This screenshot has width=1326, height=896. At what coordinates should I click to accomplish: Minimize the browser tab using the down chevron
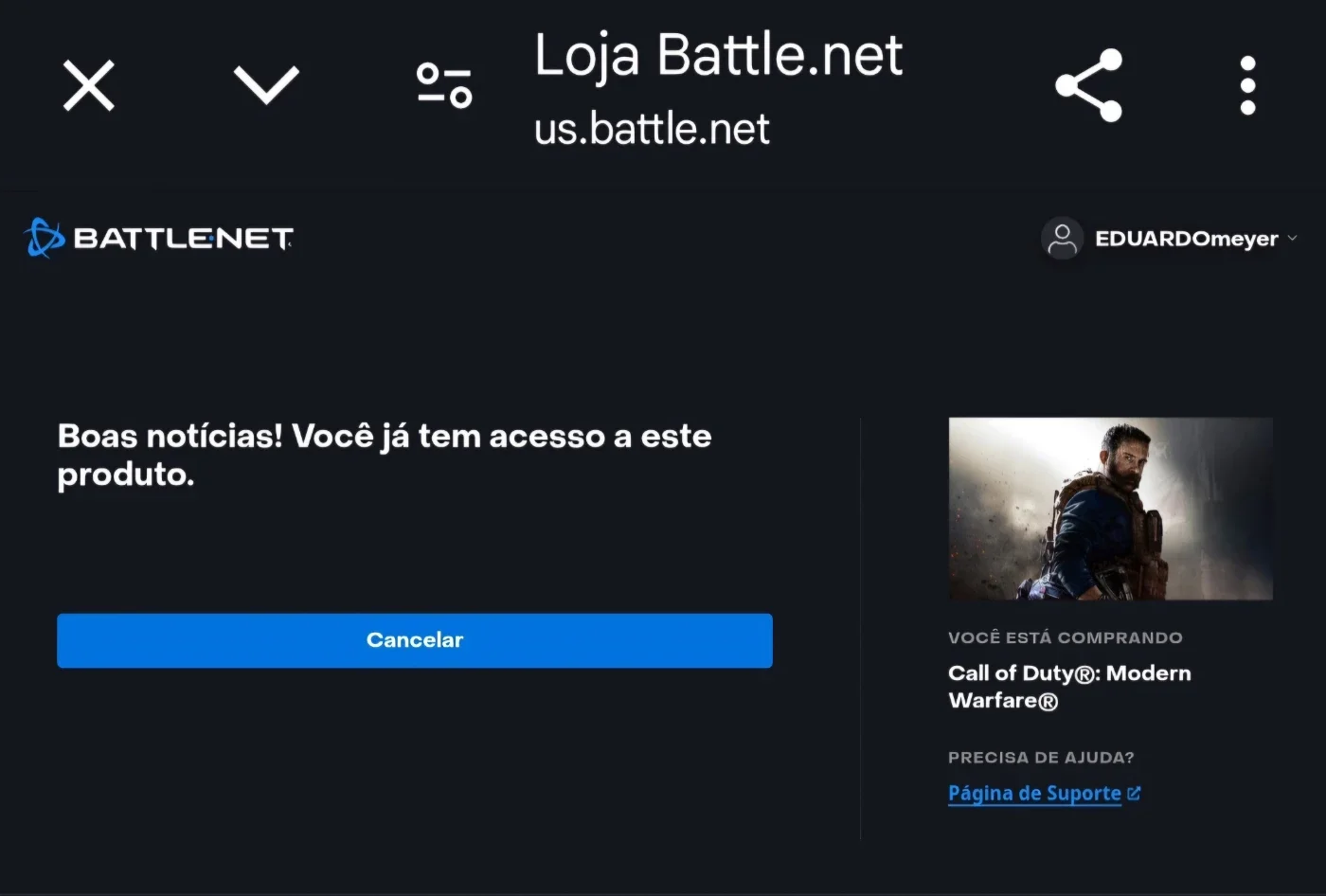coord(266,85)
